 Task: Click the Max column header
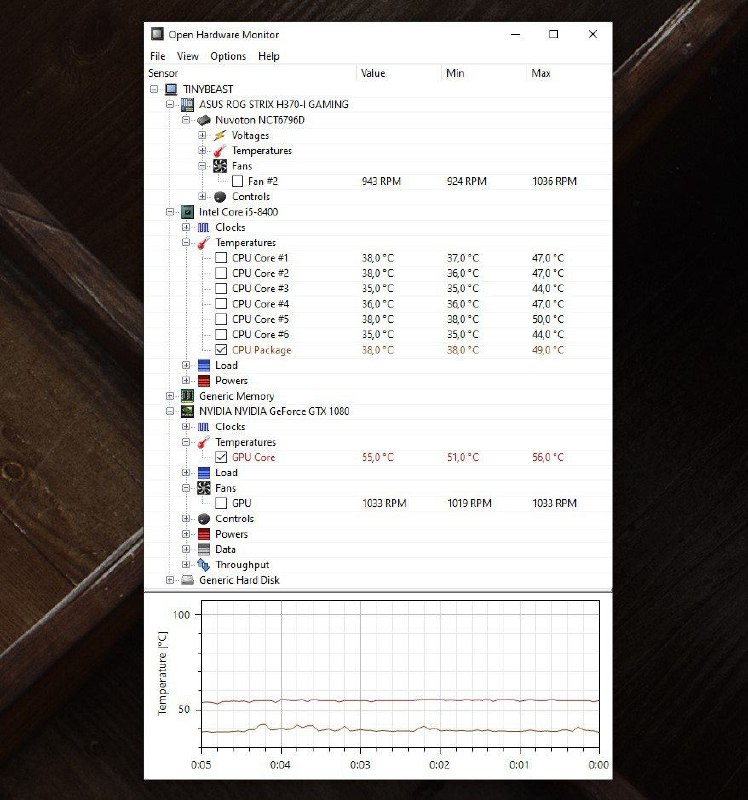(569, 73)
